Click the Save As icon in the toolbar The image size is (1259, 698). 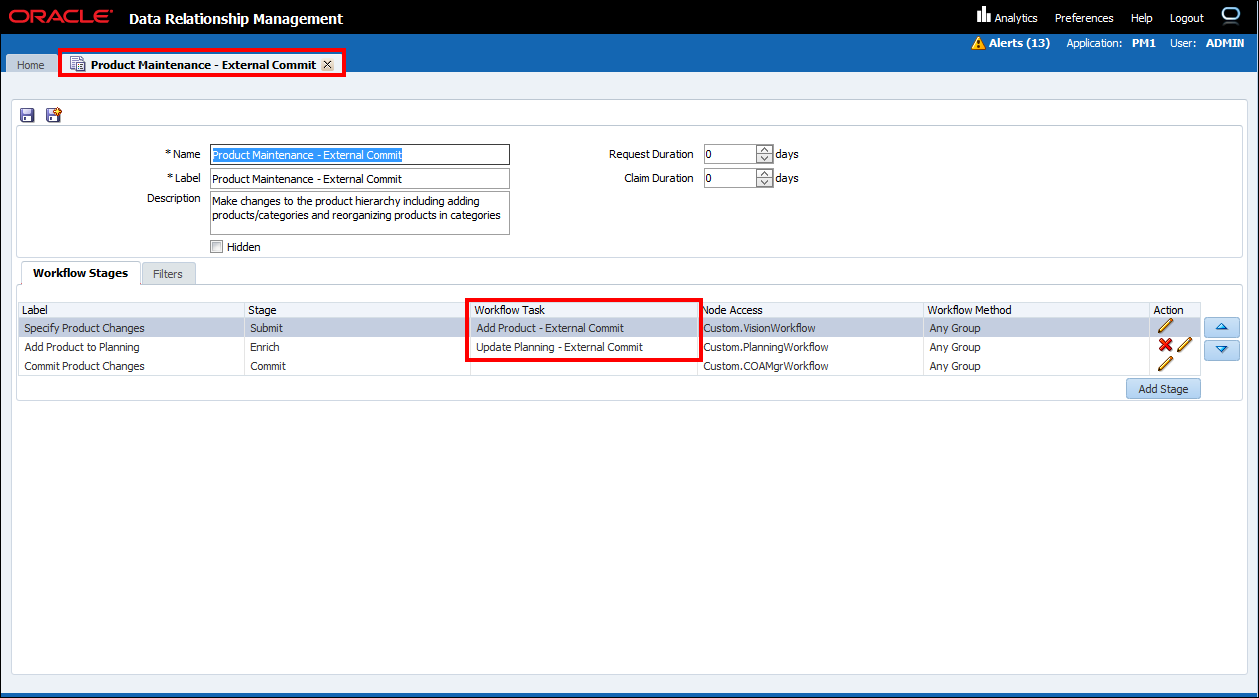[54, 115]
